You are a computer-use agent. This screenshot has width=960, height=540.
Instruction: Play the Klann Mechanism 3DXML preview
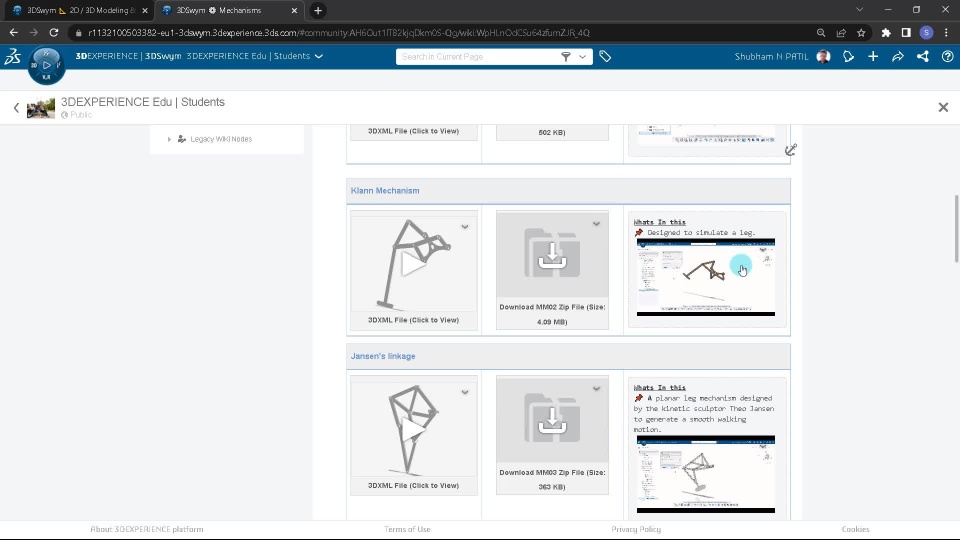(x=413, y=264)
